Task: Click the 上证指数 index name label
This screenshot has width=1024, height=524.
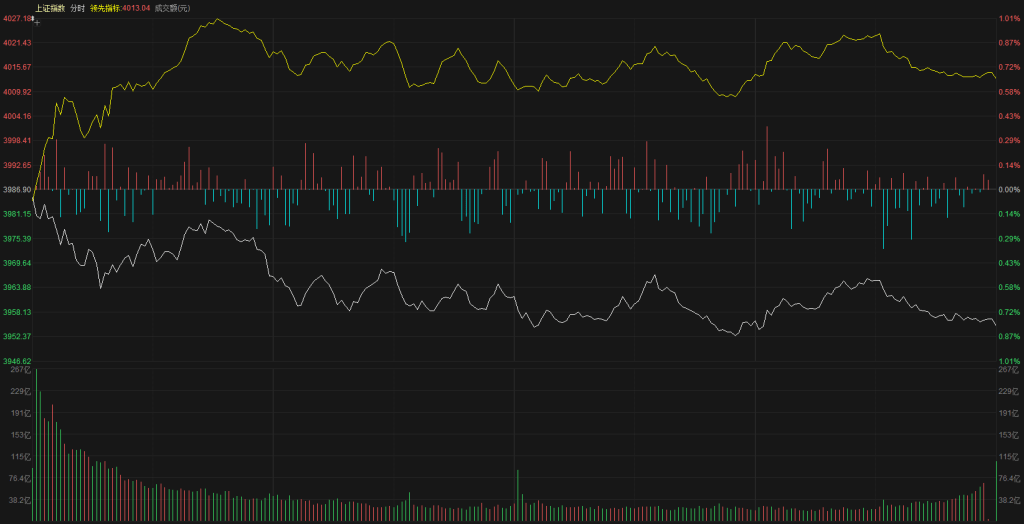Action: pyautogui.click(x=49, y=8)
